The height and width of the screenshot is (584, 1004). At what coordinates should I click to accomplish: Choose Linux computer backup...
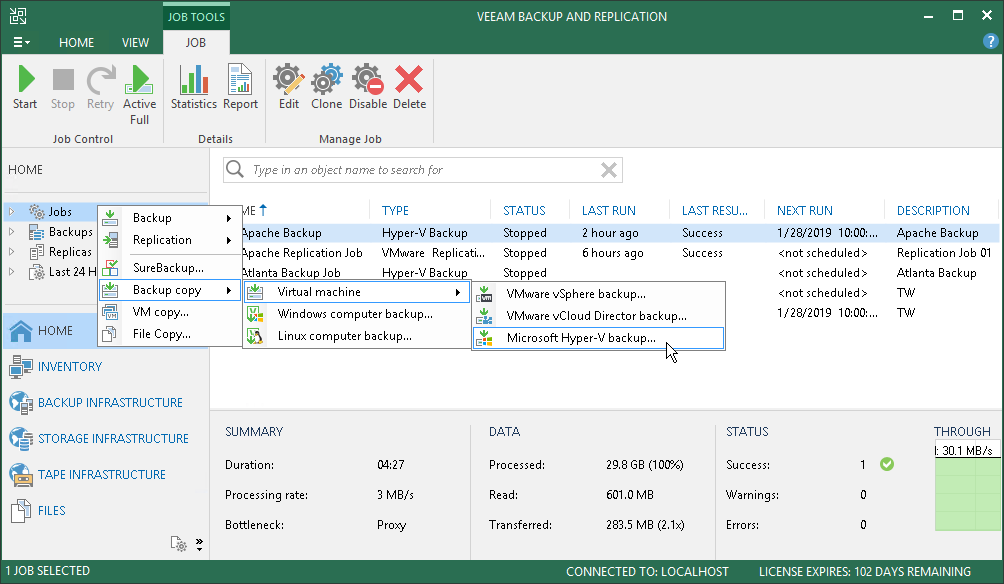click(x=357, y=336)
